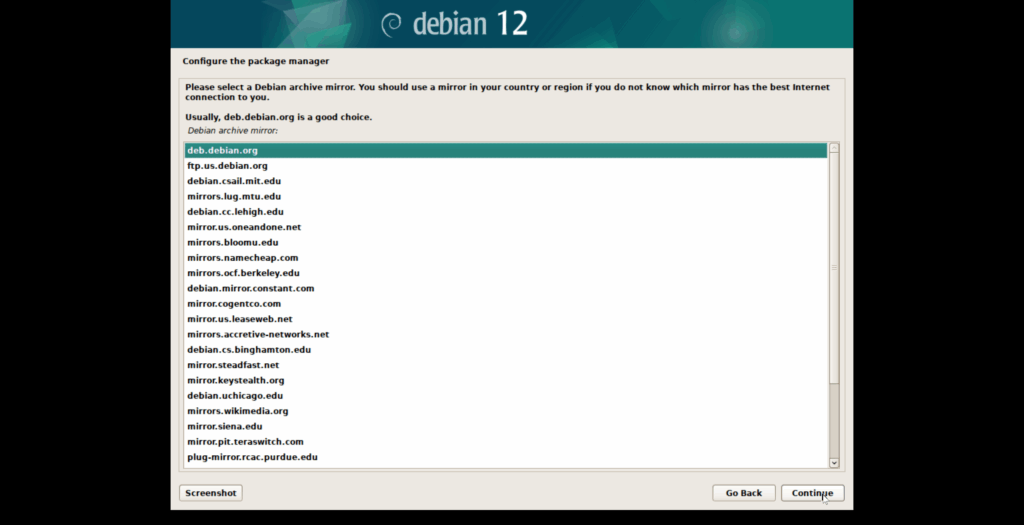Click the mirror list scrollbar handle
Image resolution: width=1024 pixels, height=525 pixels.
(834, 268)
